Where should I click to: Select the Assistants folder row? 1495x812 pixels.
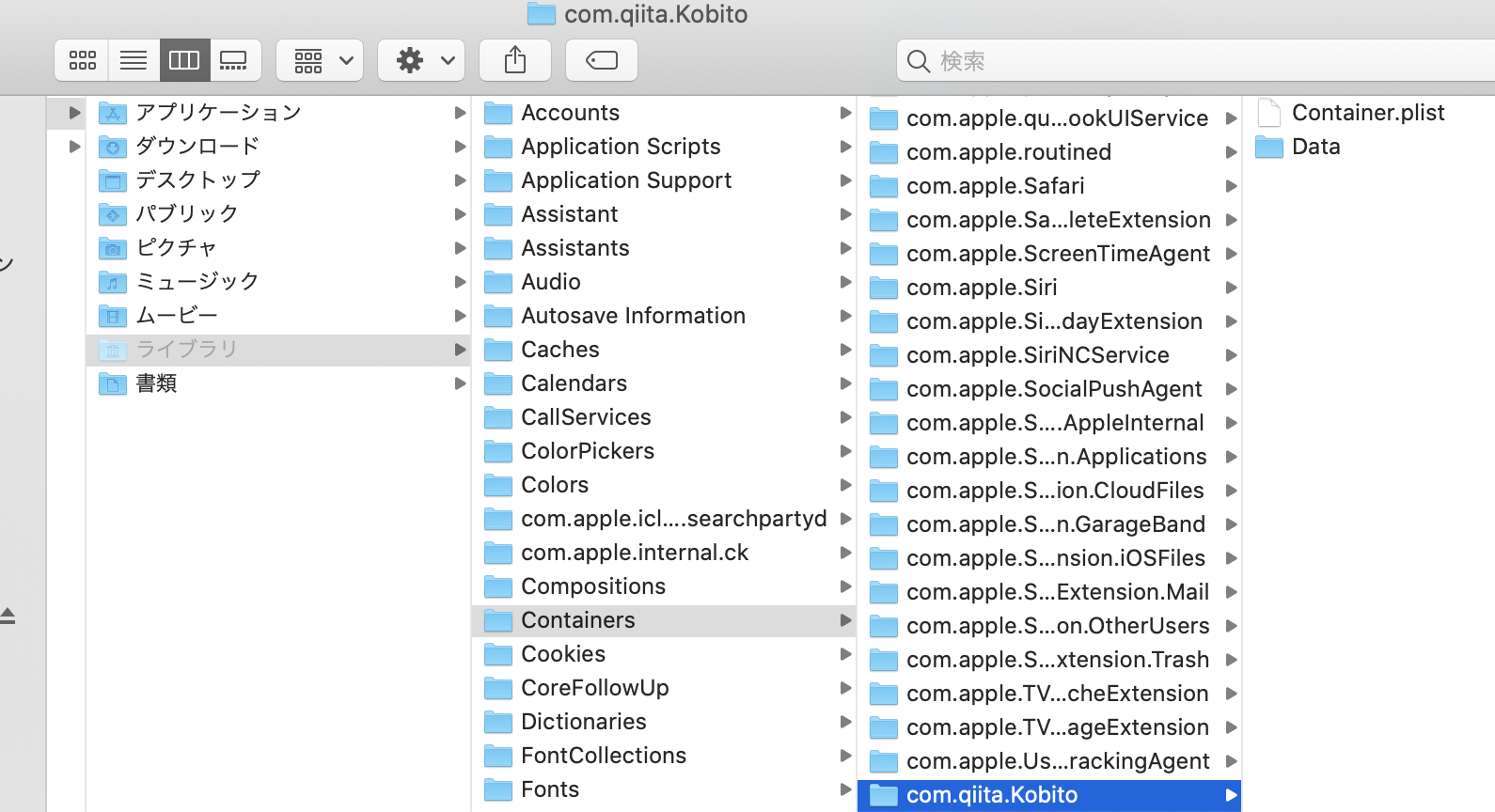point(664,248)
